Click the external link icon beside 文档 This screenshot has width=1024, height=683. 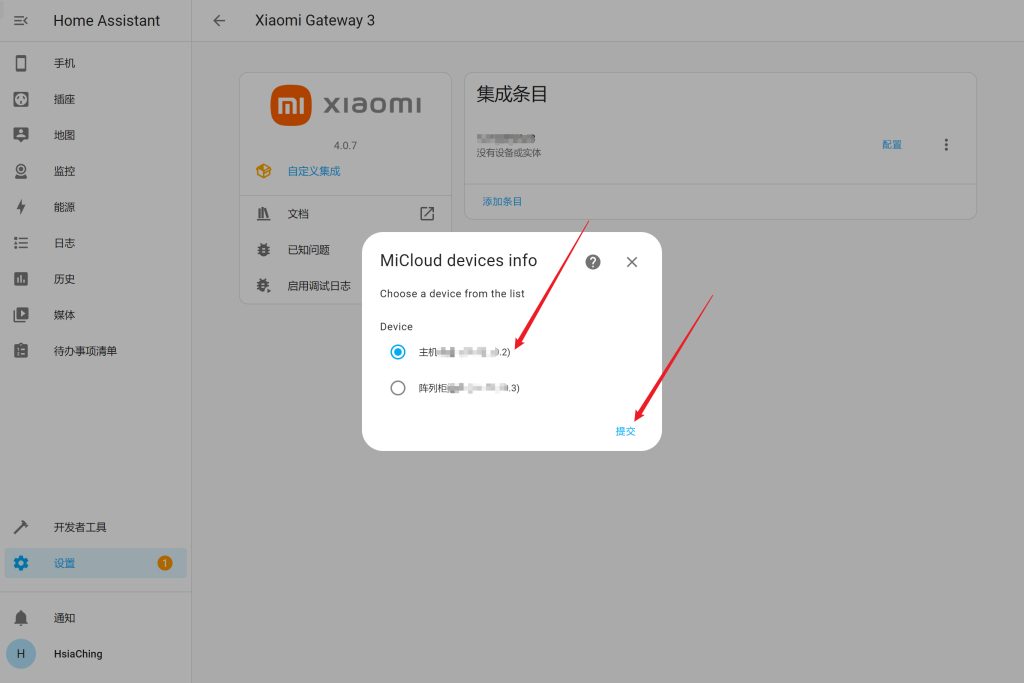pos(427,214)
